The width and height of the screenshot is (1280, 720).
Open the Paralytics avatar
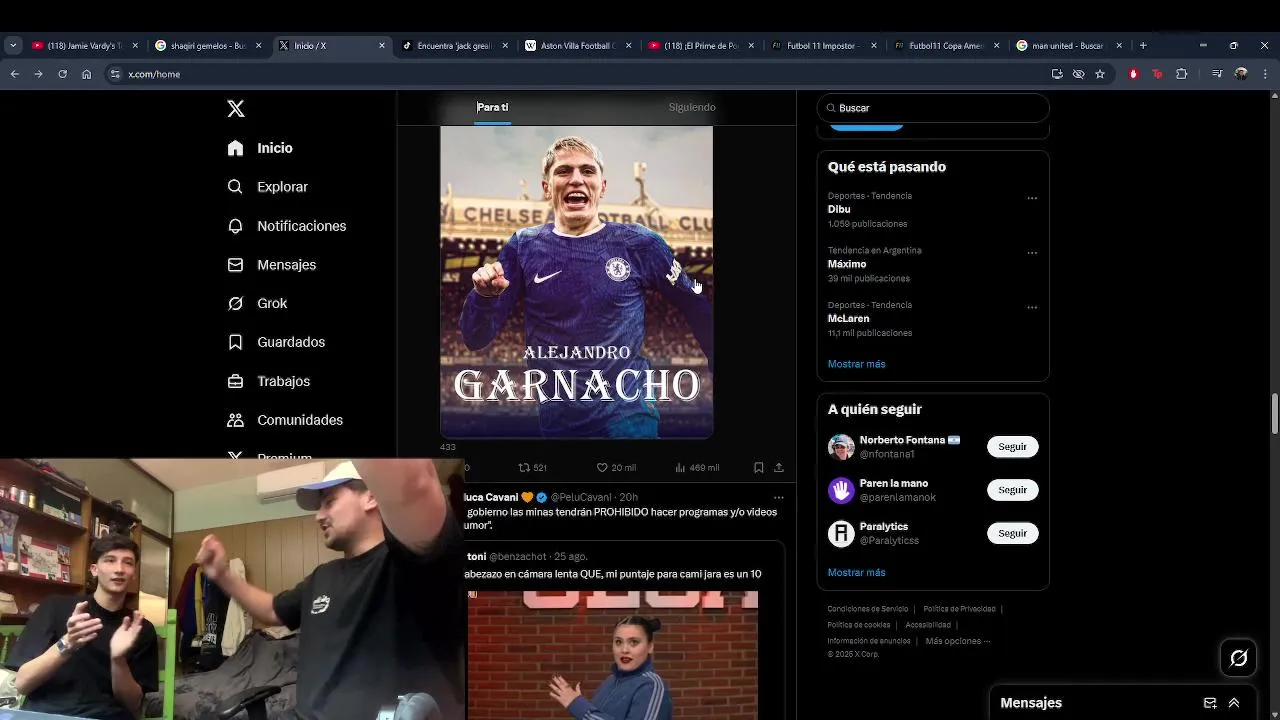841,533
